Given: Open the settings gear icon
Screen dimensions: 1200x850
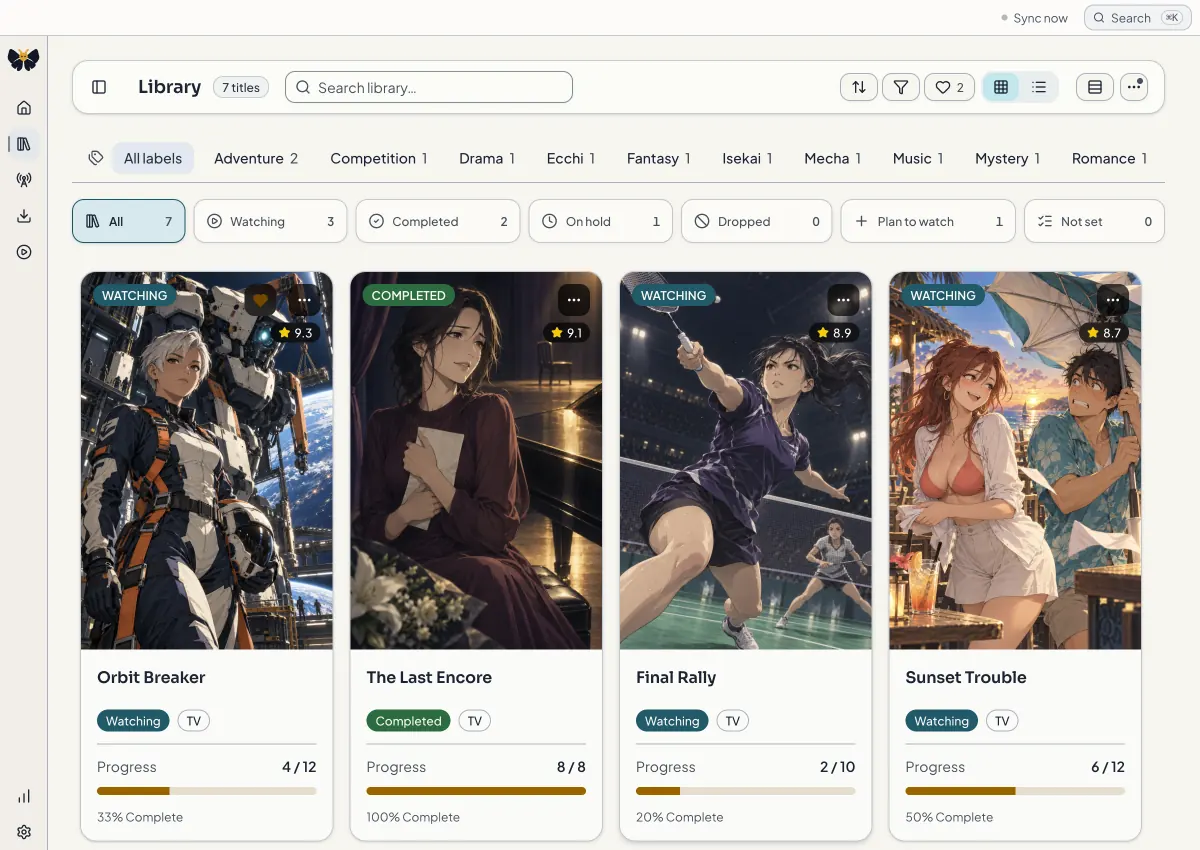Looking at the screenshot, I should click(24, 832).
